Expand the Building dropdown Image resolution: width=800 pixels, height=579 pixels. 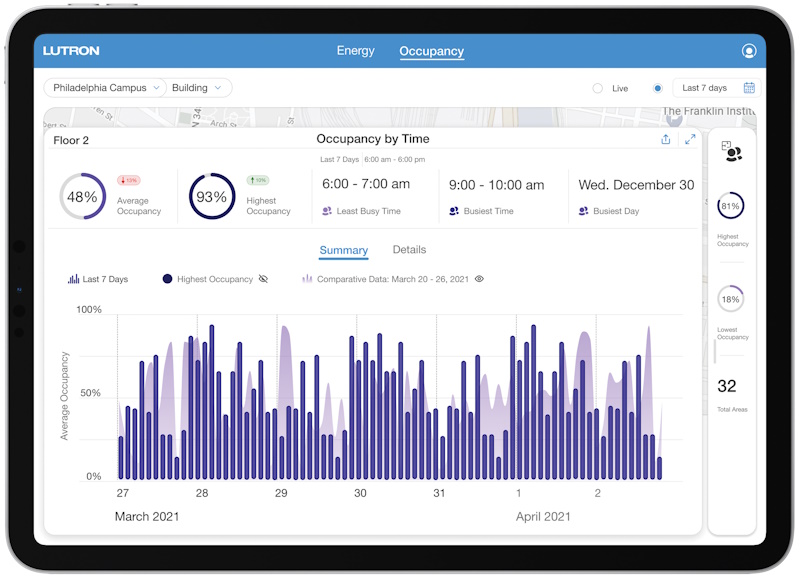pyautogui.click(x=198, y=88)
